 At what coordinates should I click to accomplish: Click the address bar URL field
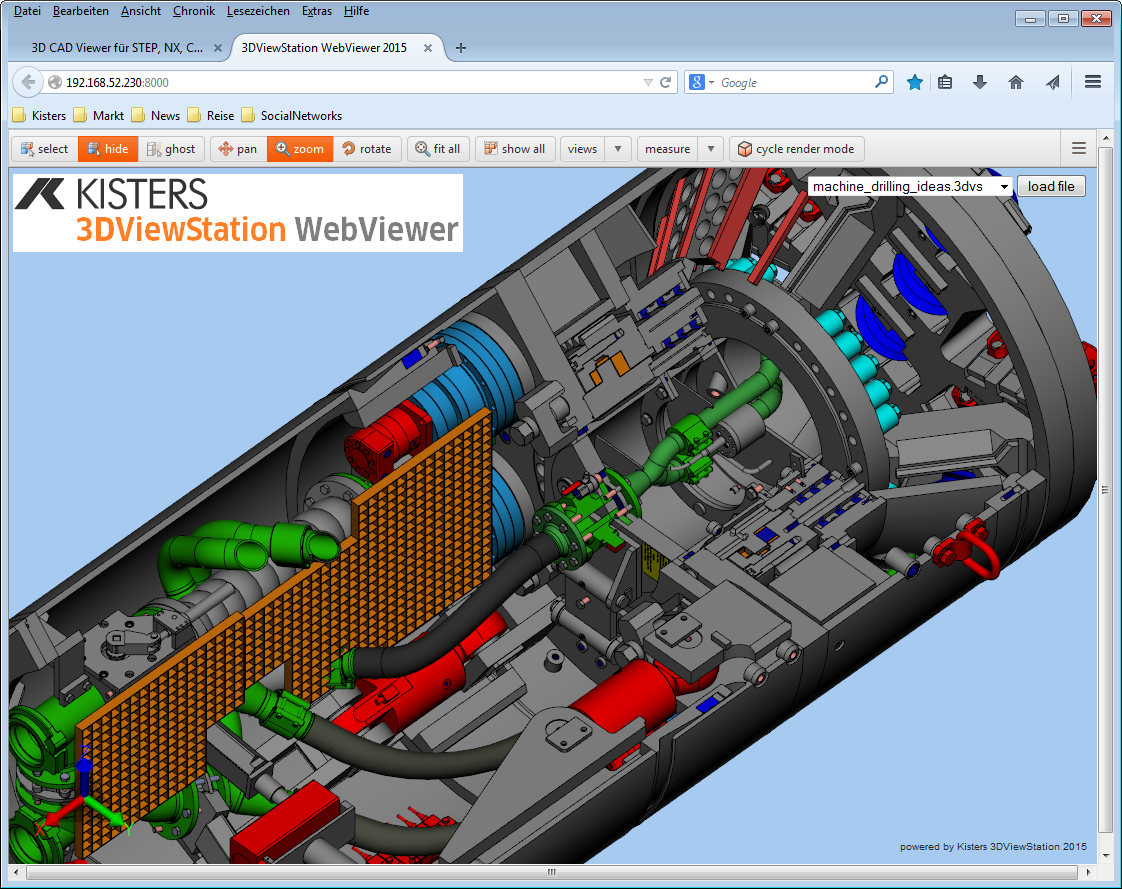coord(343,82)
